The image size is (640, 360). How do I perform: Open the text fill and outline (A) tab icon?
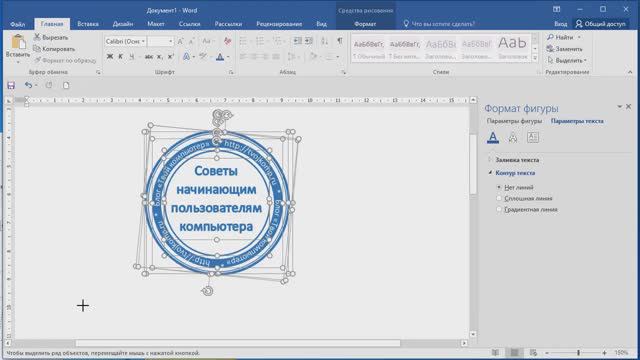493,138
